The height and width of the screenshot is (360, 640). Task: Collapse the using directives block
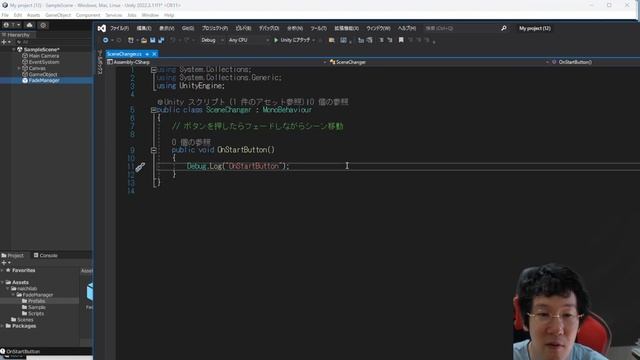[154, 70]
